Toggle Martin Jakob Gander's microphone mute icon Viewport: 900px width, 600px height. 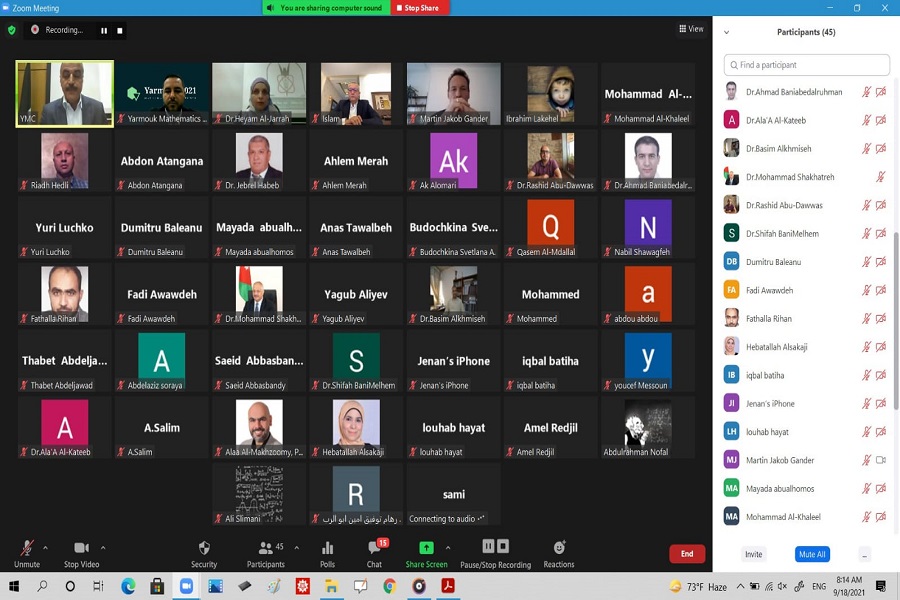tap(866, 460)
